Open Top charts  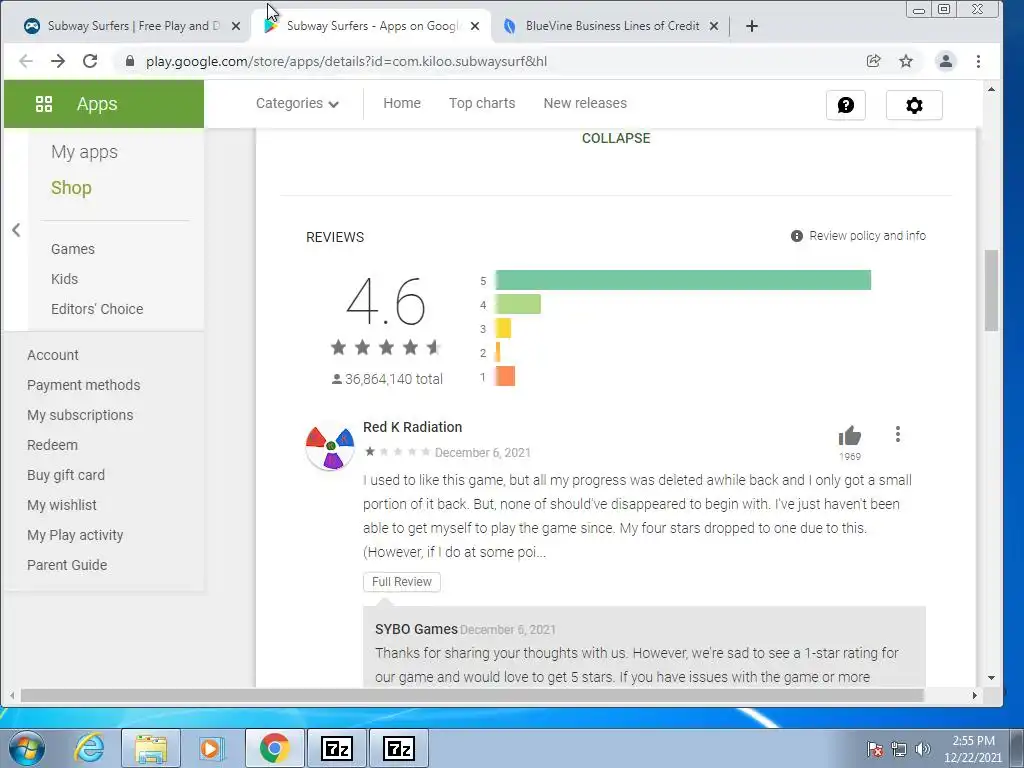(x=482, y=103)
